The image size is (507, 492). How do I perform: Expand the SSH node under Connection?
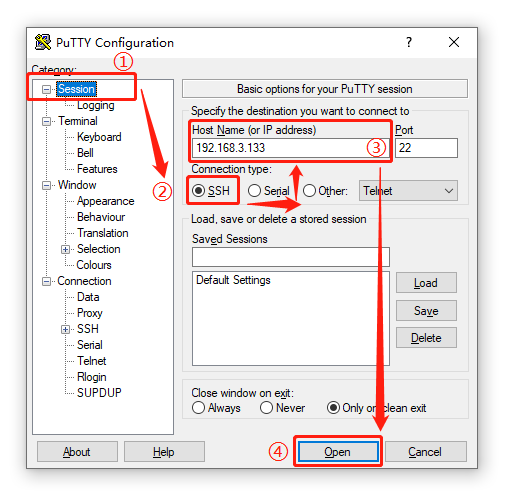point(66,330)
